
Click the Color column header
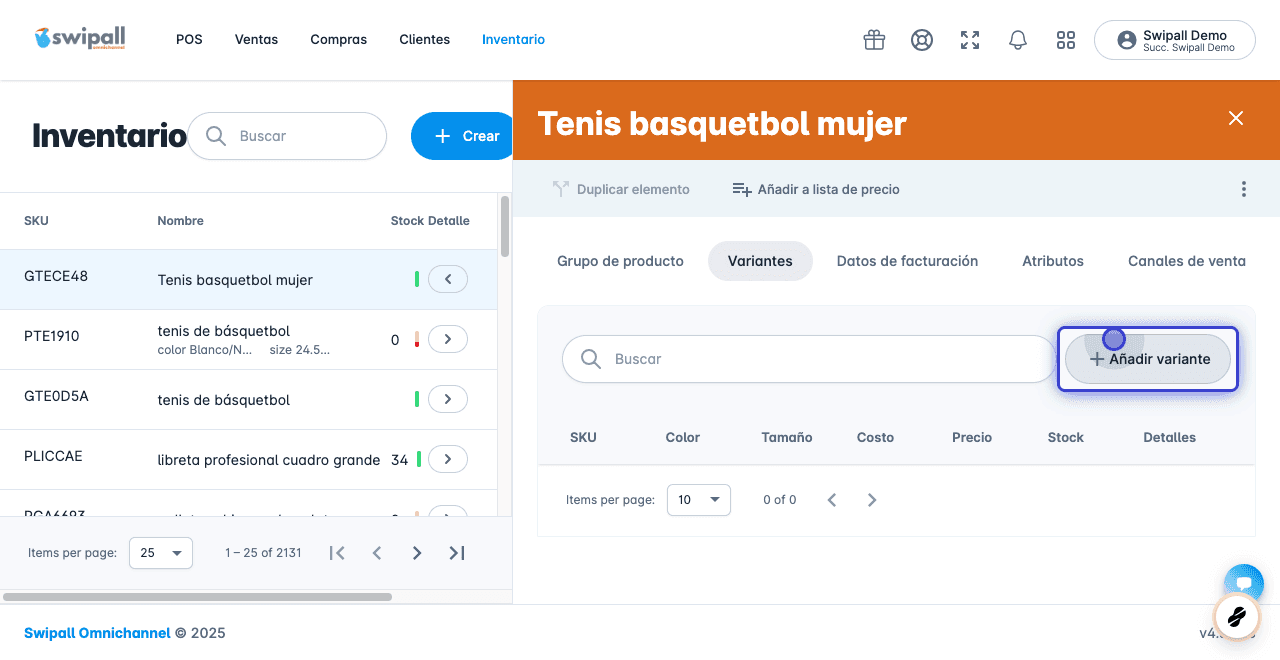[683, 437]
